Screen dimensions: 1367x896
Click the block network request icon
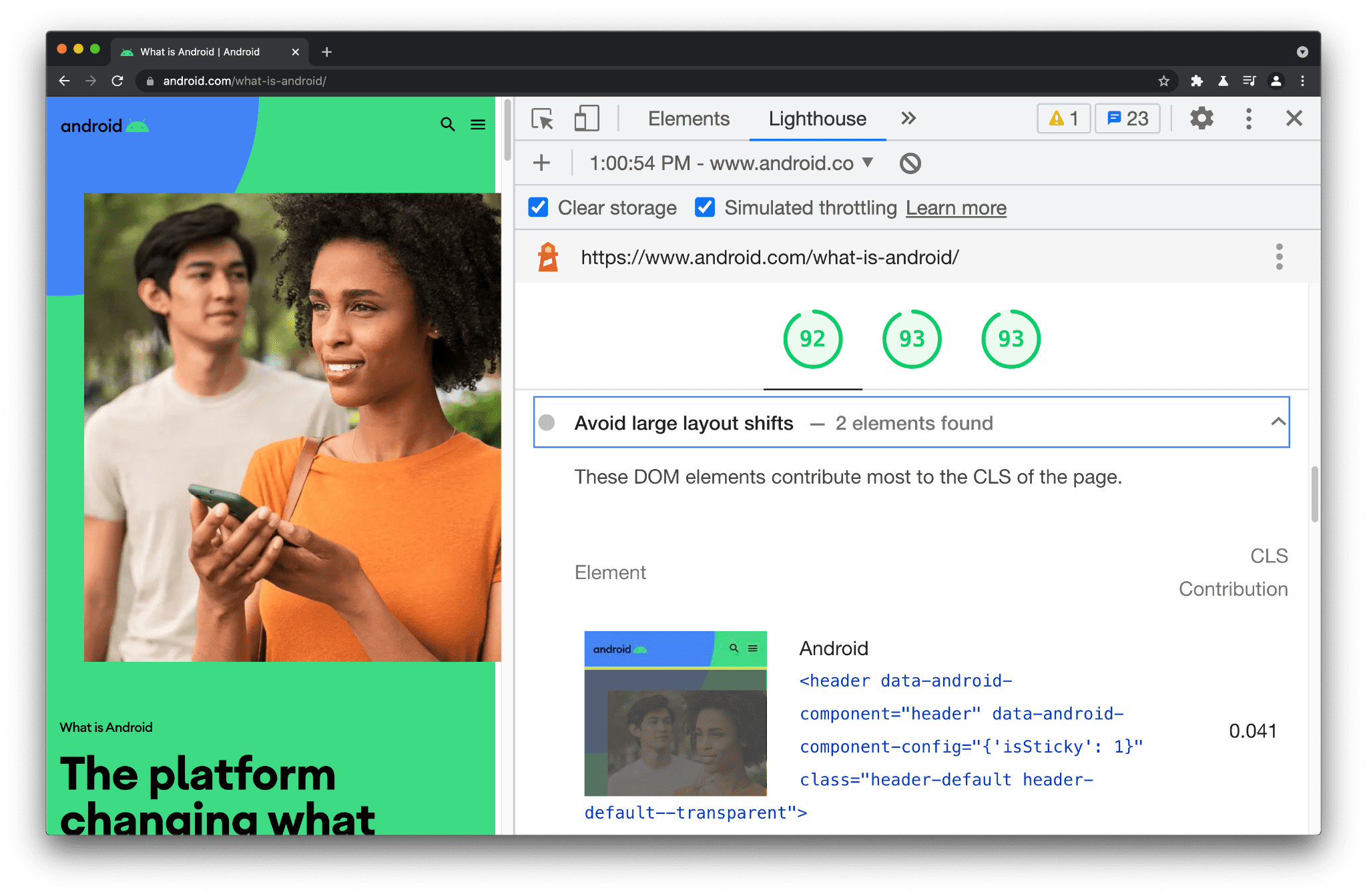[x=909, y=164]
